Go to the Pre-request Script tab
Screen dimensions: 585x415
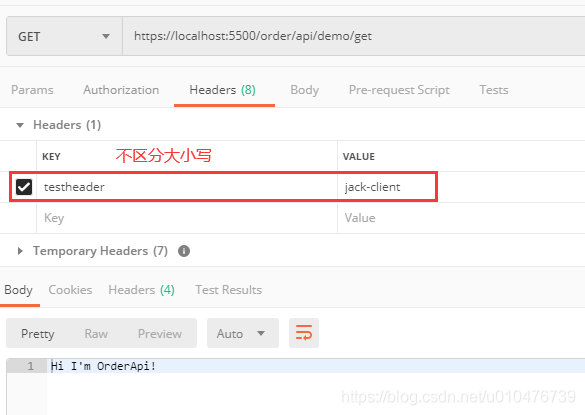point(399,90)
